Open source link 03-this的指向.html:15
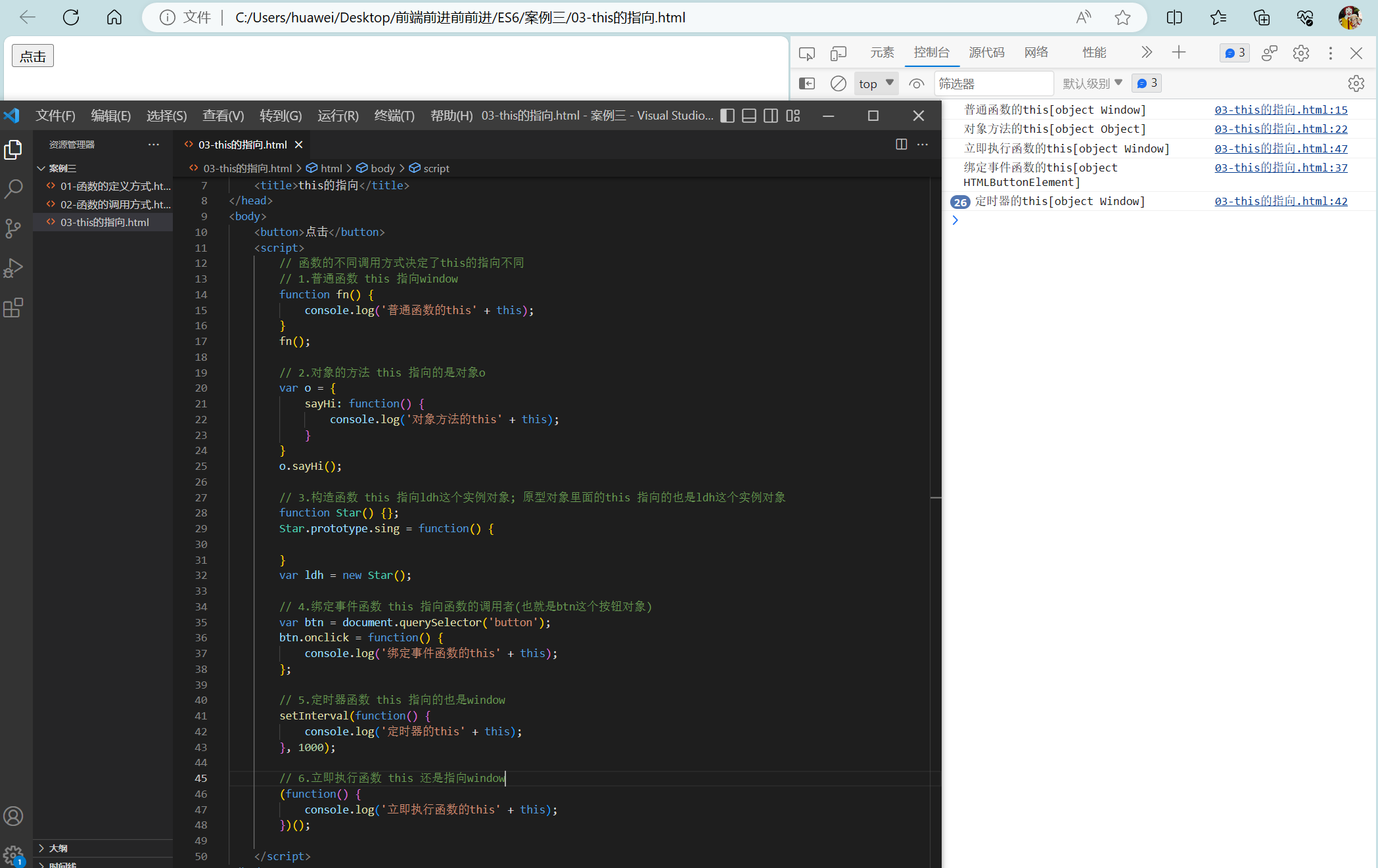 pos(1281,110)
